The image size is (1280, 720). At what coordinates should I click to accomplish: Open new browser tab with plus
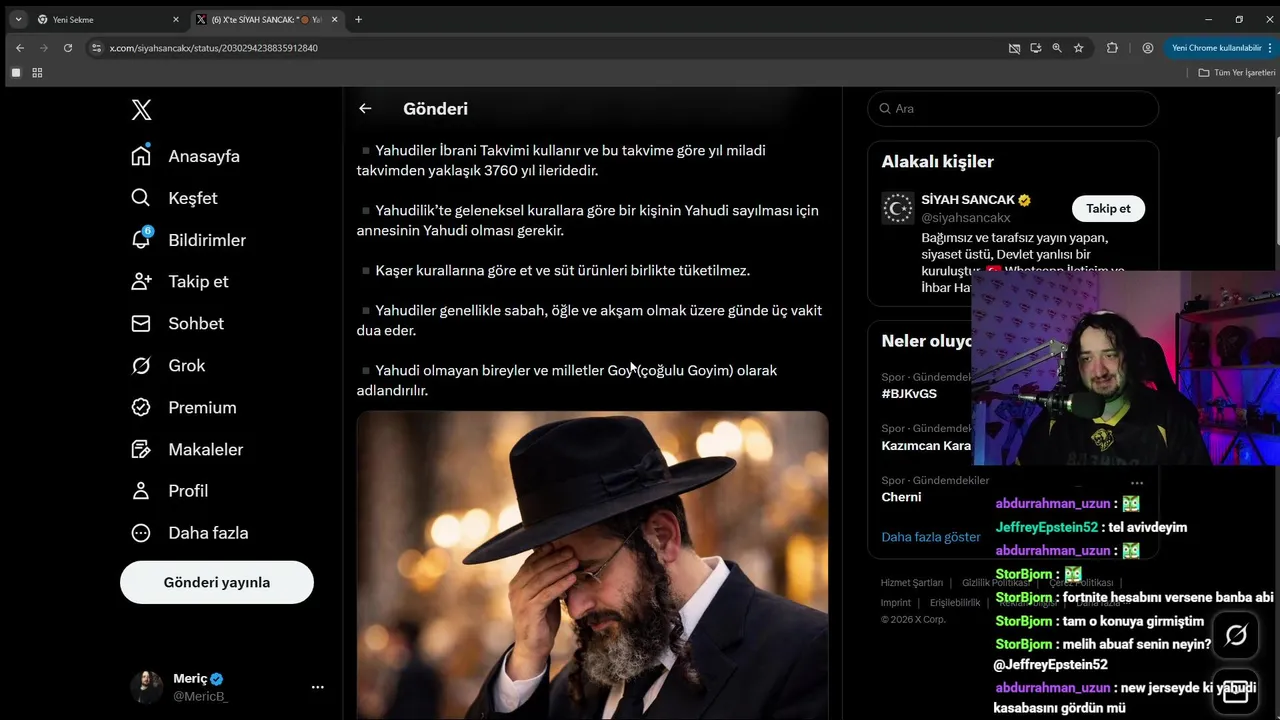[358, 19]
